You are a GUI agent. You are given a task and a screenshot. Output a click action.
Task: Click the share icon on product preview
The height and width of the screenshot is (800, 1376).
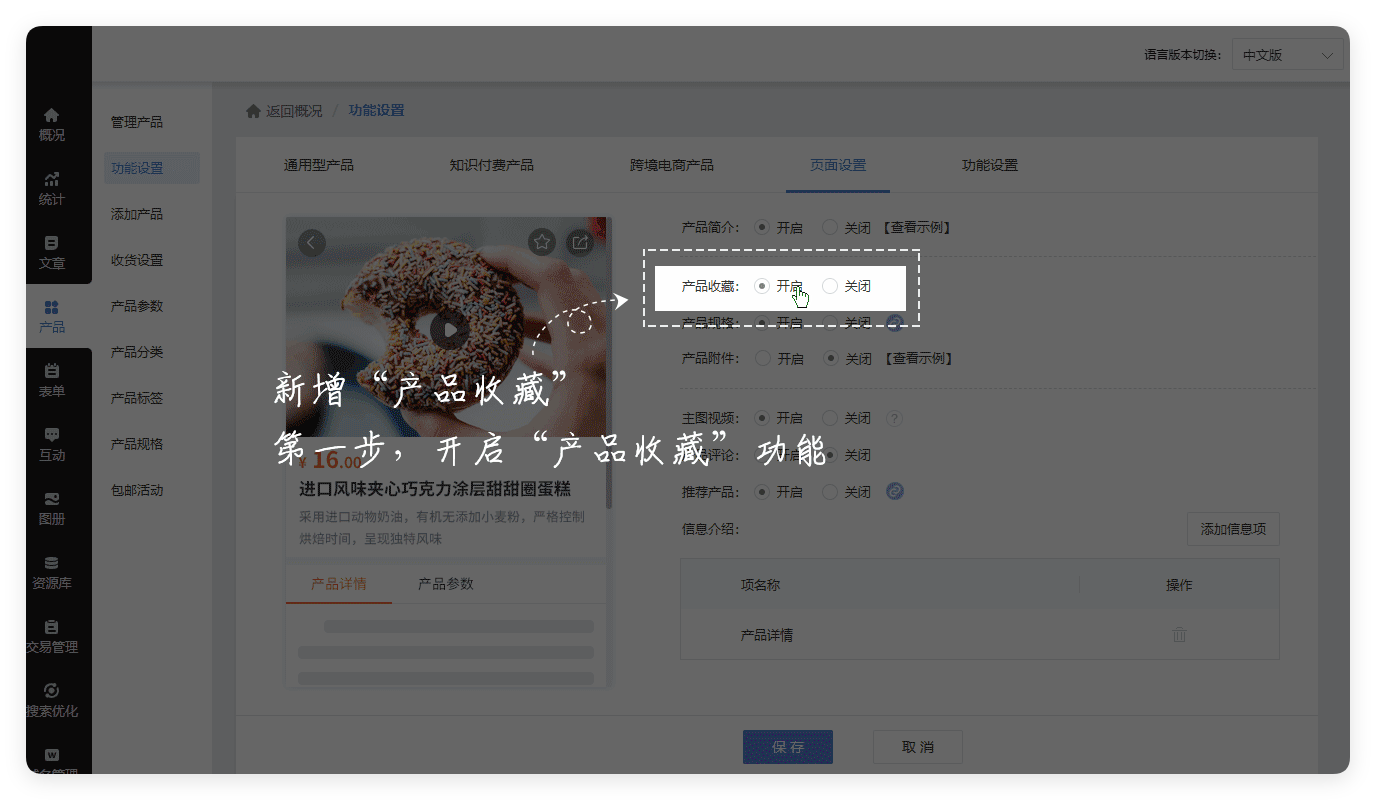coord(580,242)
